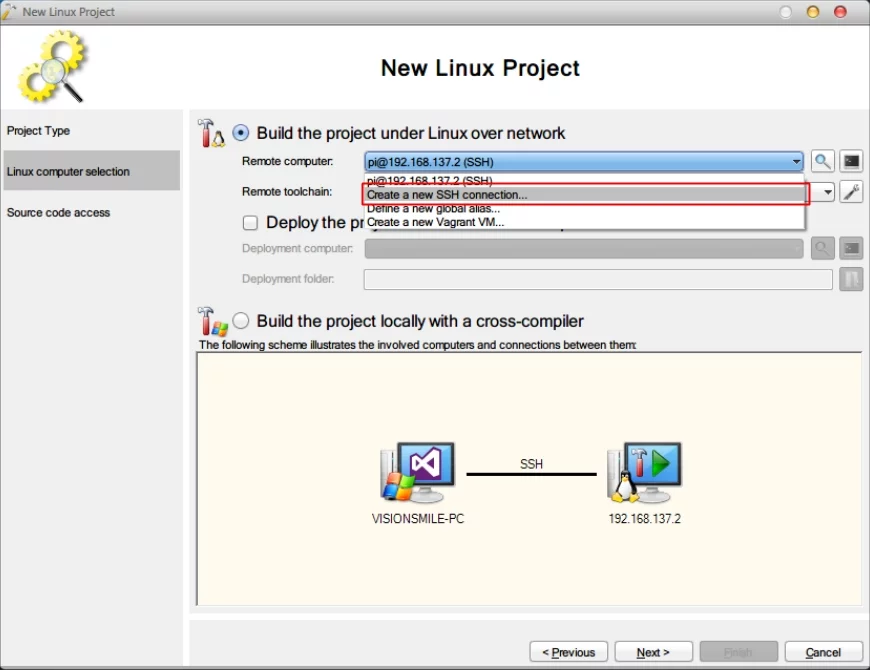Image resolution: width=870 pixels, height=670 pixels.
Task: Select Build locally with a cross-compiler
Action: click(241, 321)
